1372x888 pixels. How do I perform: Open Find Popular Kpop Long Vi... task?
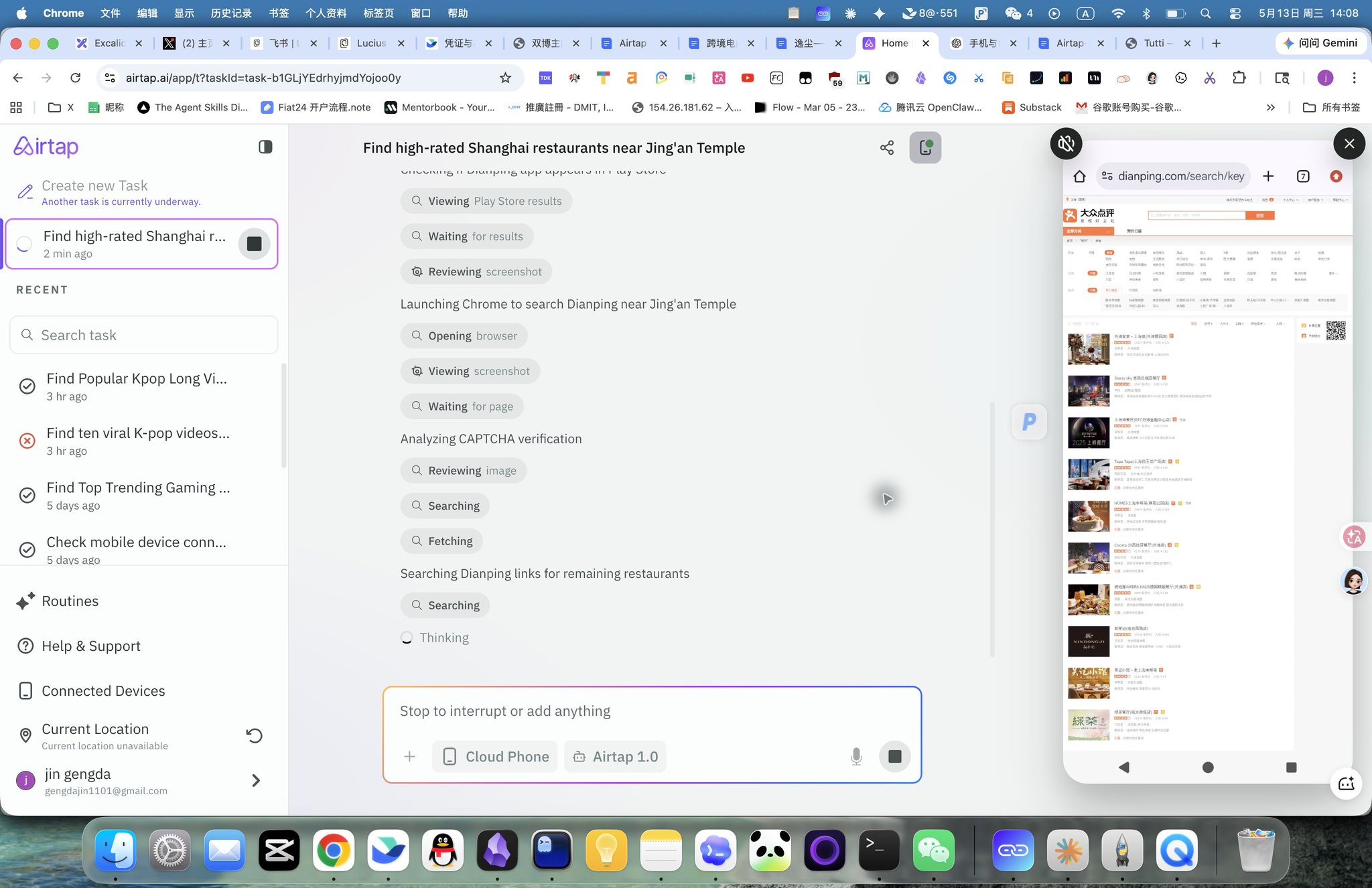coord(137,386)
